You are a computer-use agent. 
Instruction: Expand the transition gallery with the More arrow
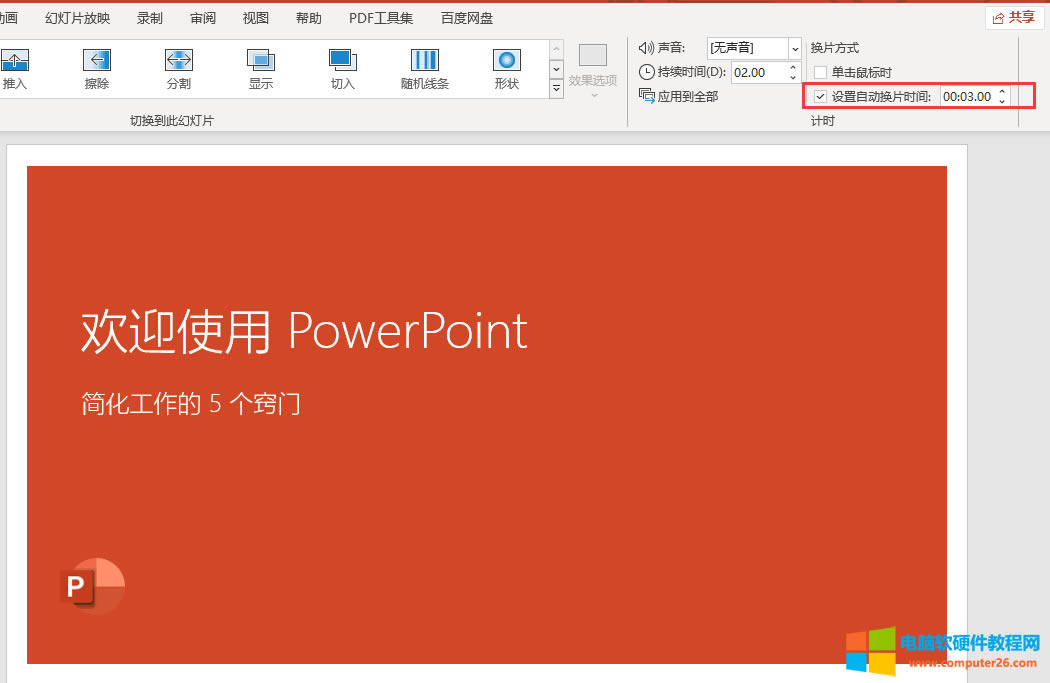557,89
